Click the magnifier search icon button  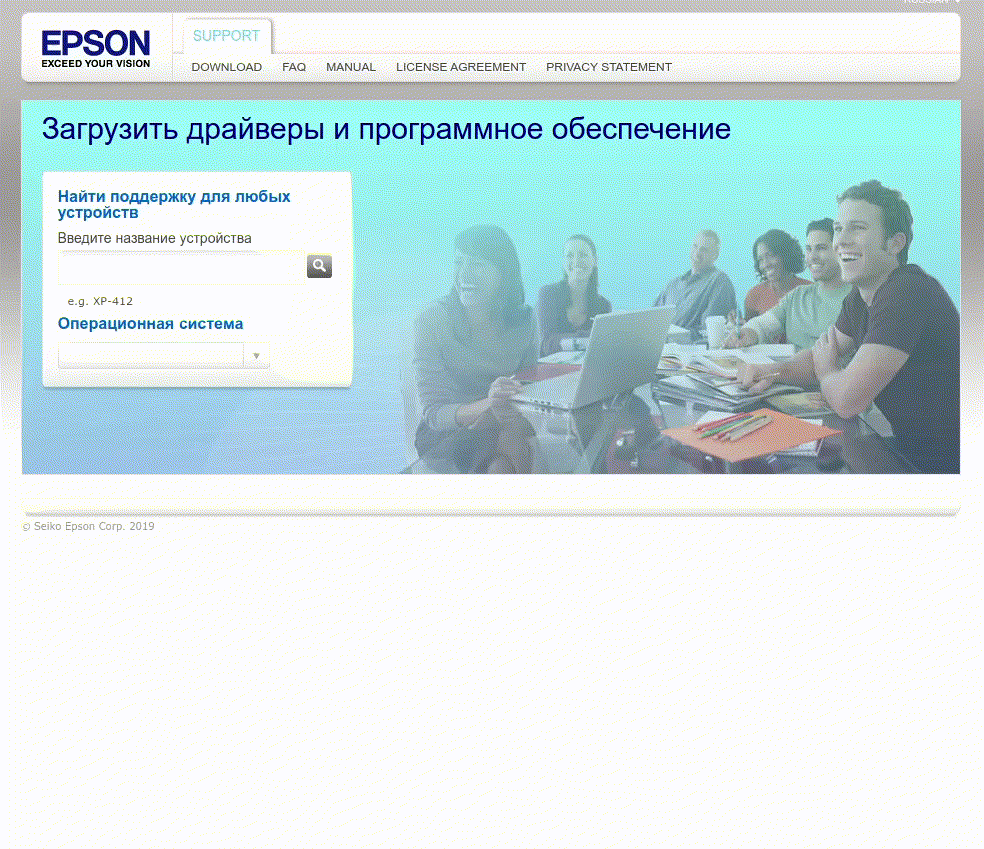click(319, 266)
